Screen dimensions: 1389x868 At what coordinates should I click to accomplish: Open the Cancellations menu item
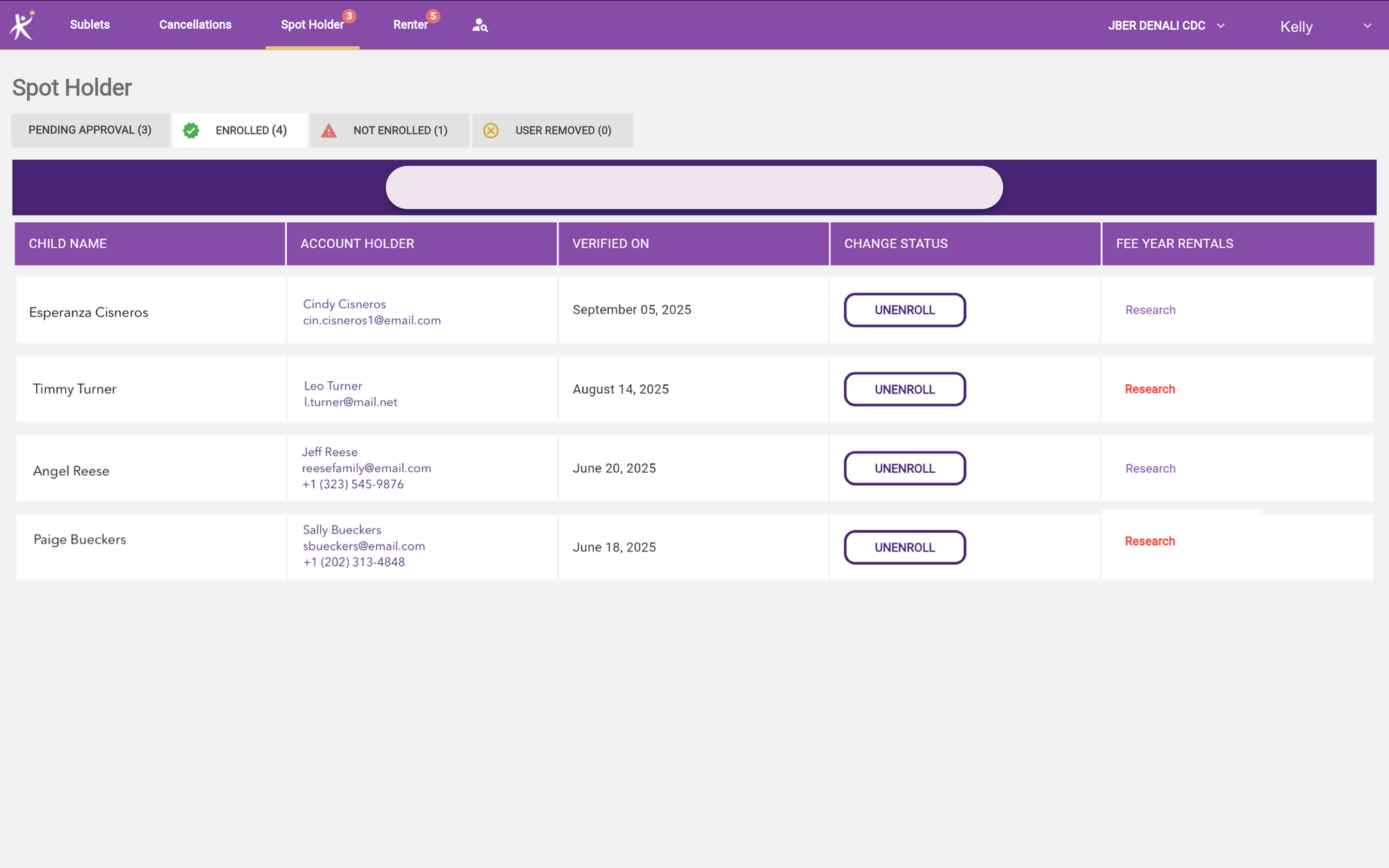pyautogui.click(x=195, y=24)
